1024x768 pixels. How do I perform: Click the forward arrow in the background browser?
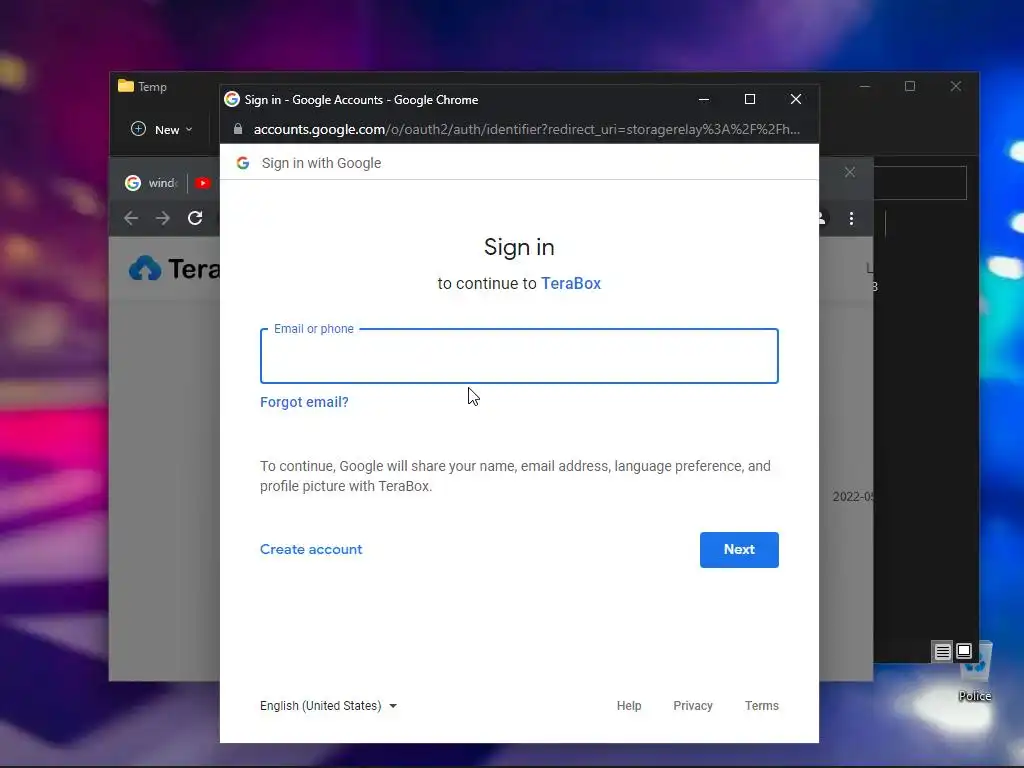click(163, 218)
